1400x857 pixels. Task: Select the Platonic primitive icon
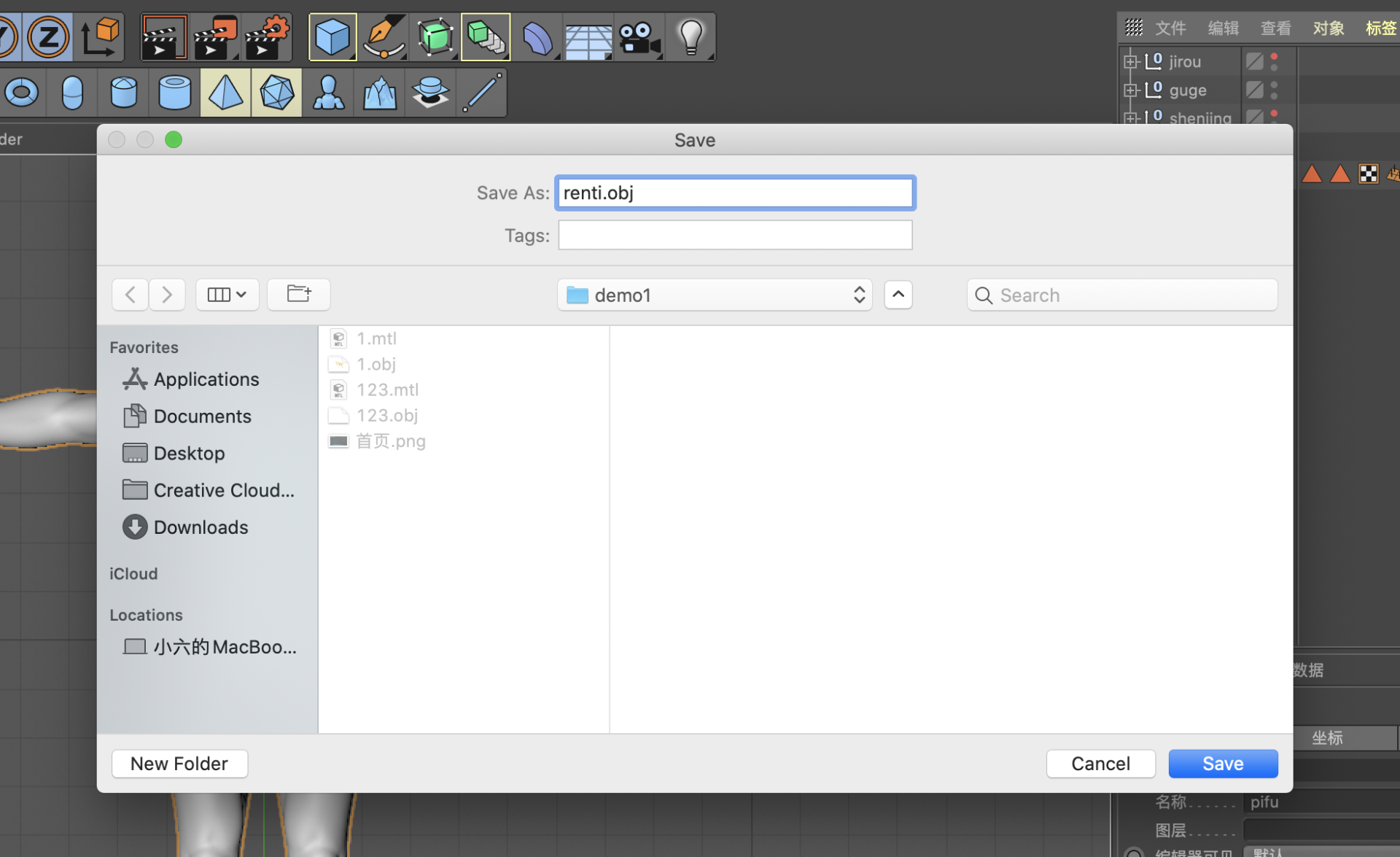coord(276,93)
